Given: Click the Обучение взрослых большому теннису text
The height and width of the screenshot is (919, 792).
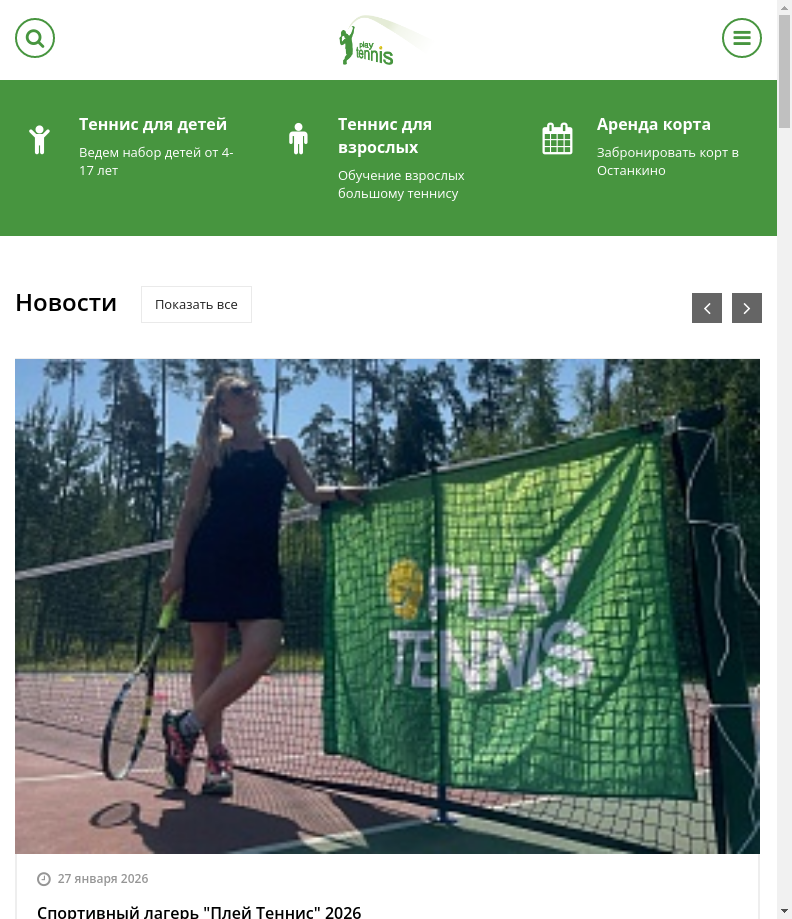Looking at the screenshot, I should click(401, 184).
